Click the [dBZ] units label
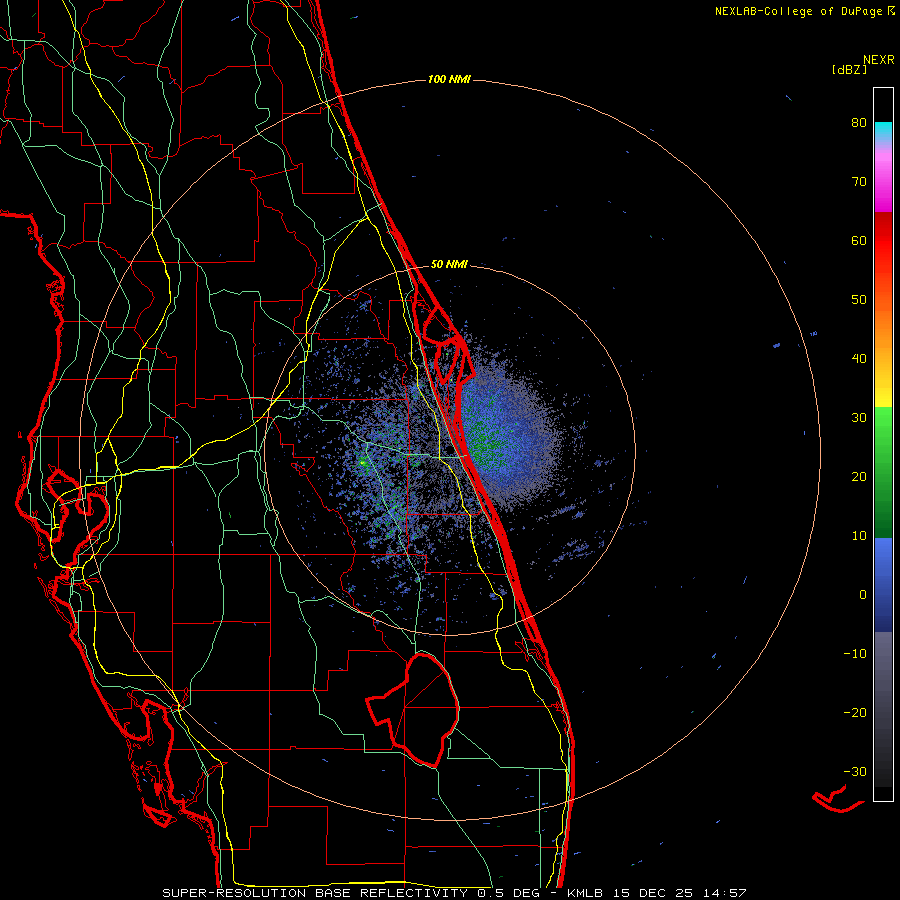 849,69
